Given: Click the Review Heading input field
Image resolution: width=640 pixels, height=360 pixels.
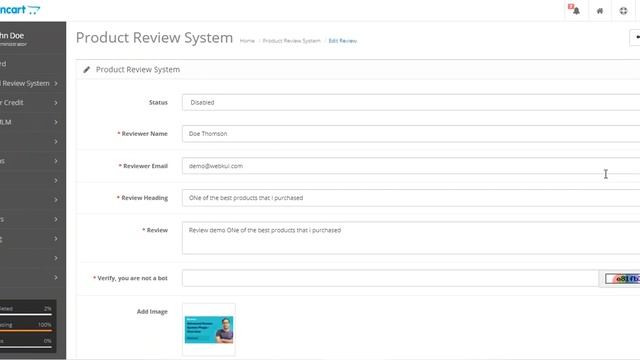Looking at the screenshot, I should click(411, 198).
